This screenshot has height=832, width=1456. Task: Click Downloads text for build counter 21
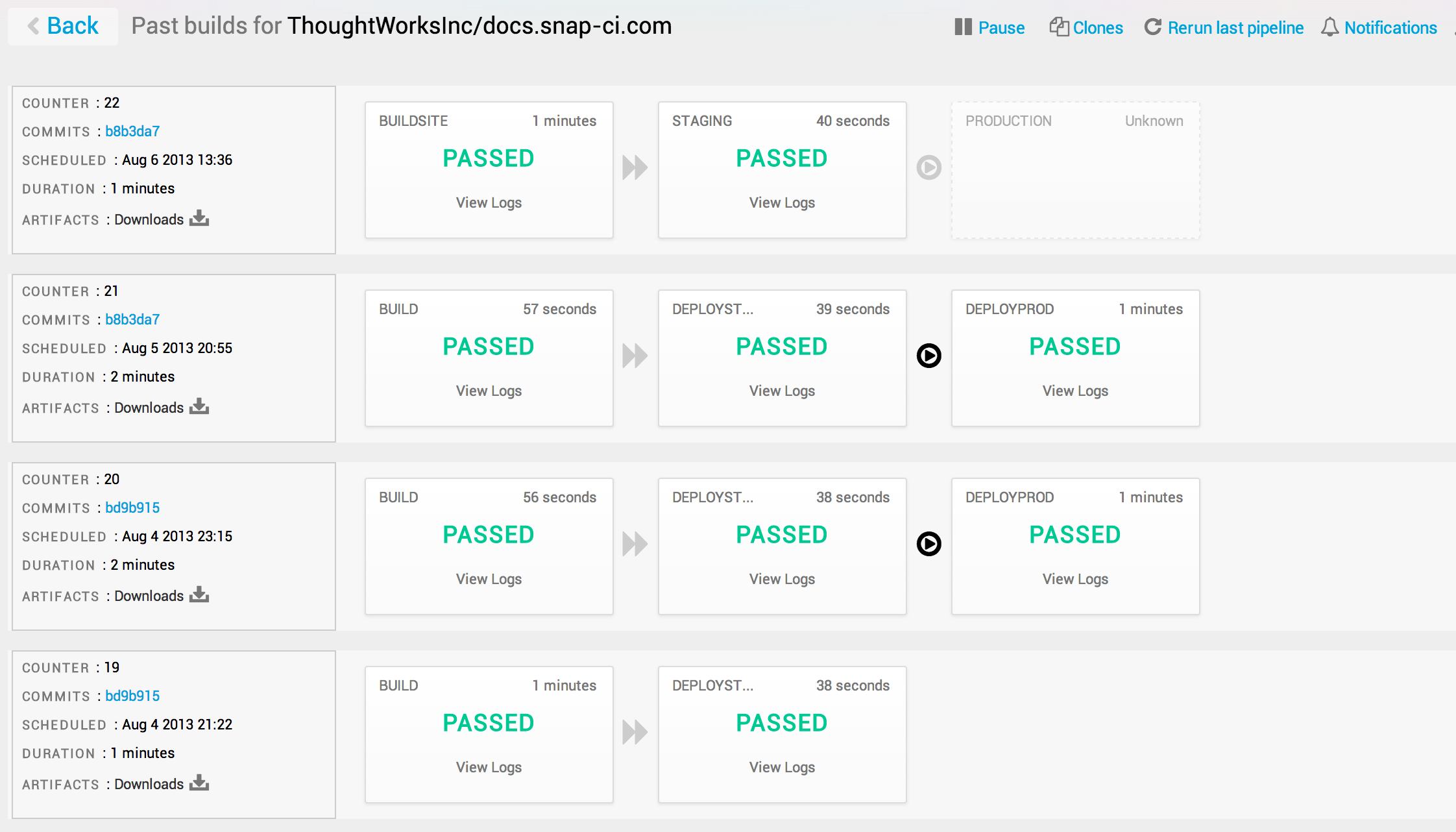[x=149, y=408]
